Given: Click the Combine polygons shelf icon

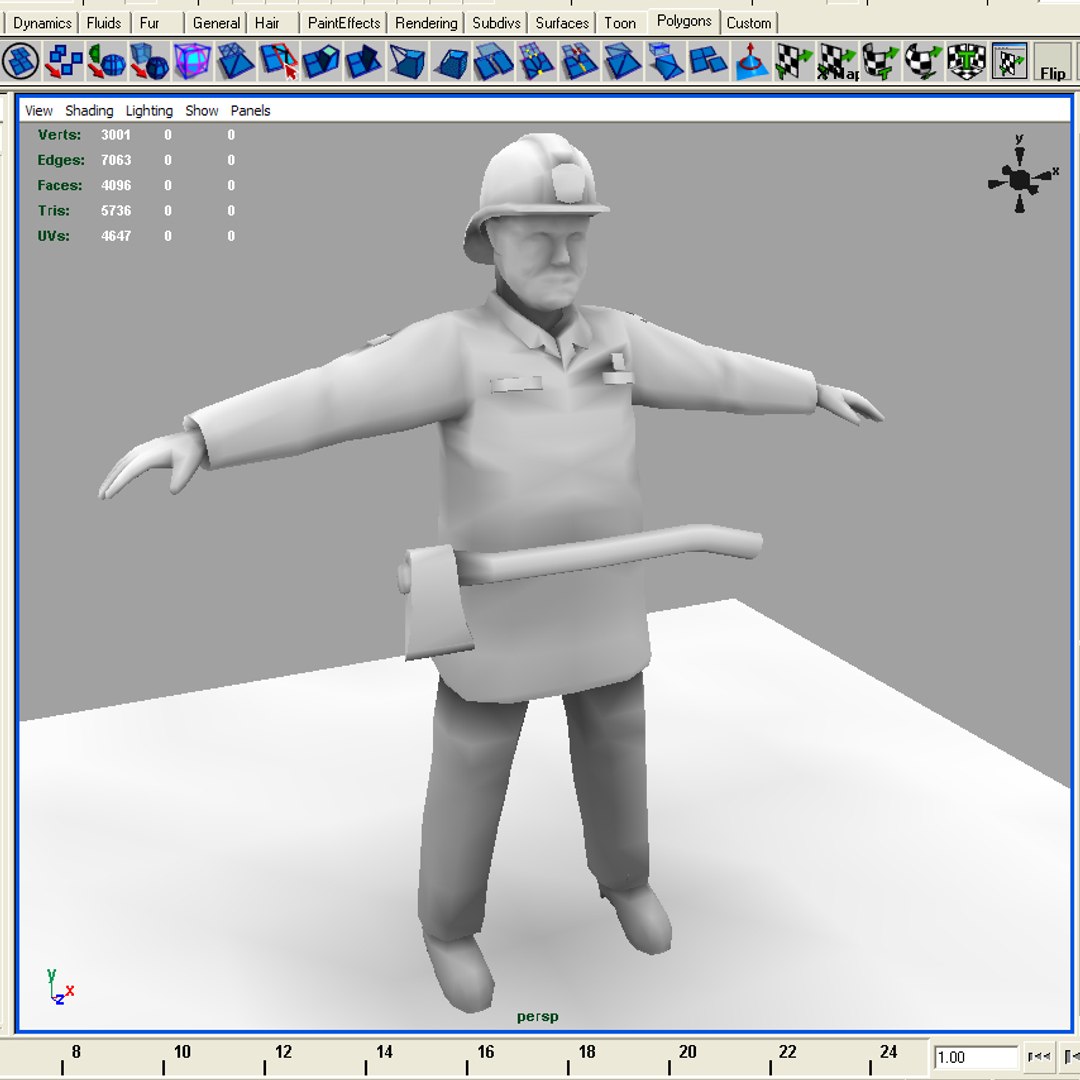Looking at the screenshot, I should click(63, 61).
